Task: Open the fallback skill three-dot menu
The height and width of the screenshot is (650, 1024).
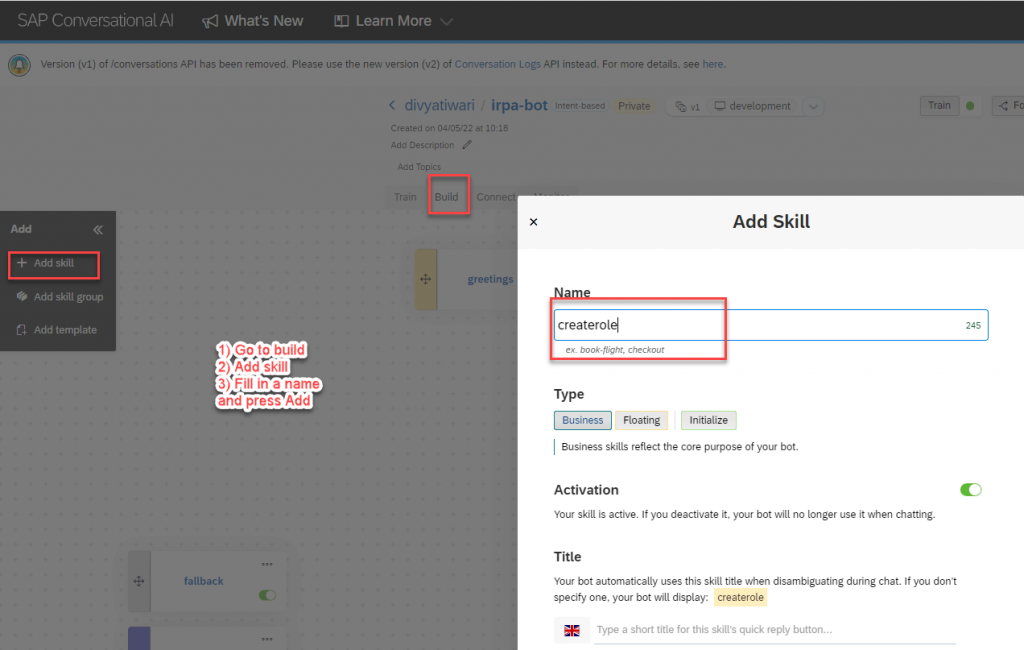Action: [267, 564]
